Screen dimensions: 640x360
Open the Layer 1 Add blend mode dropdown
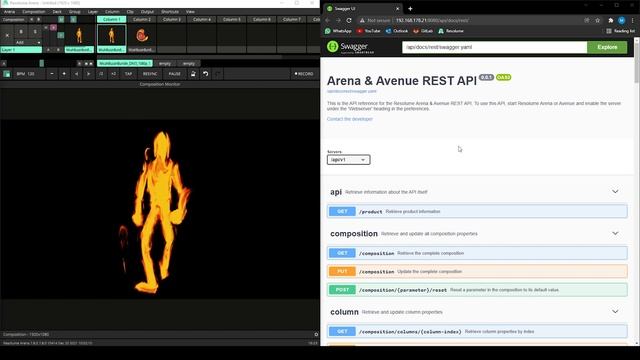(28, 42)
